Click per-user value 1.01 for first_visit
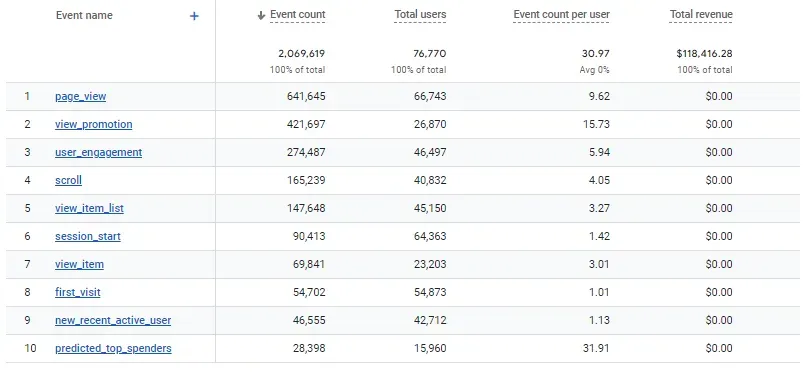This screenshot has width=812, height=374. click(599, 292)
